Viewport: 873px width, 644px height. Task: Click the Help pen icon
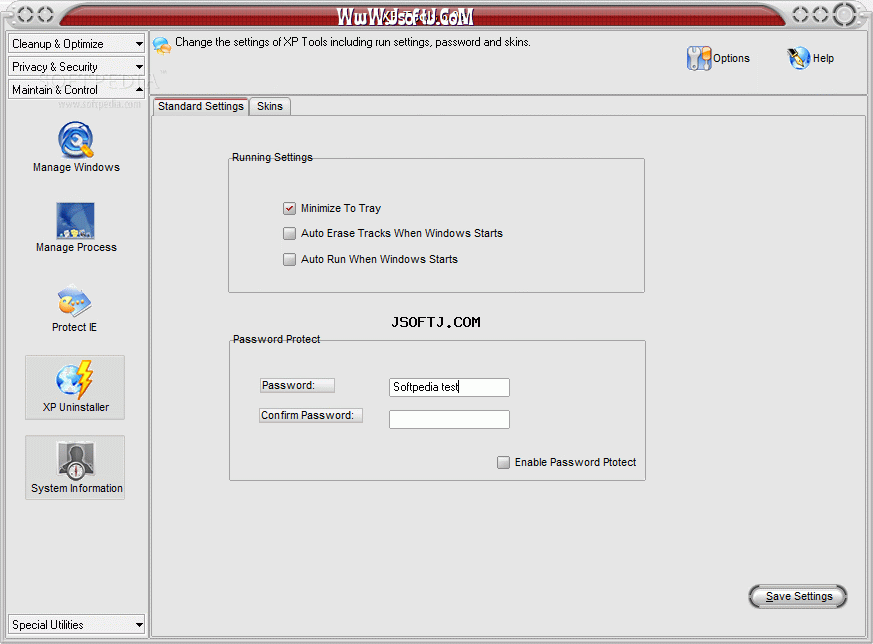(x=798, y=58)
